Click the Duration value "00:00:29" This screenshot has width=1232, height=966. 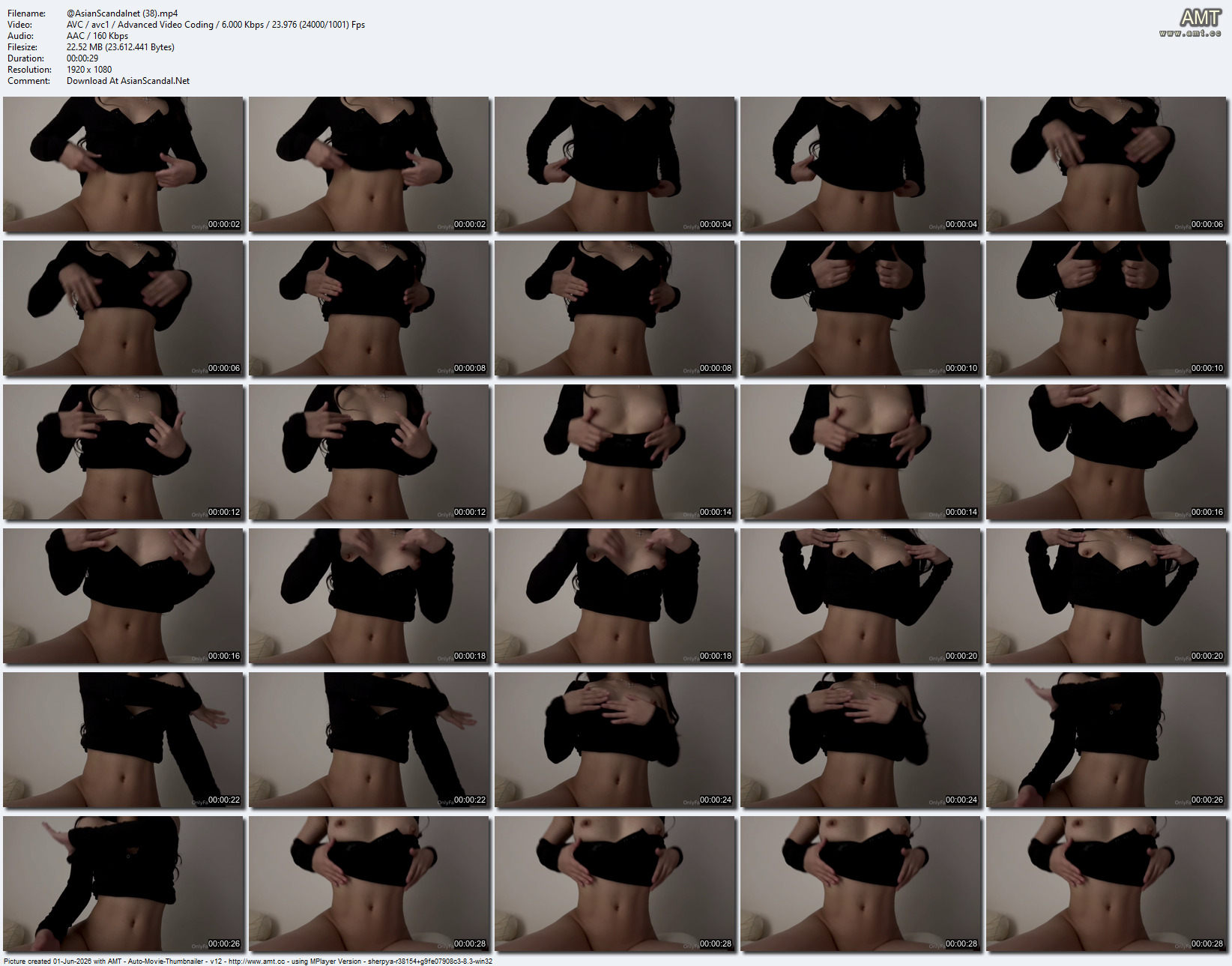point(82,58)
